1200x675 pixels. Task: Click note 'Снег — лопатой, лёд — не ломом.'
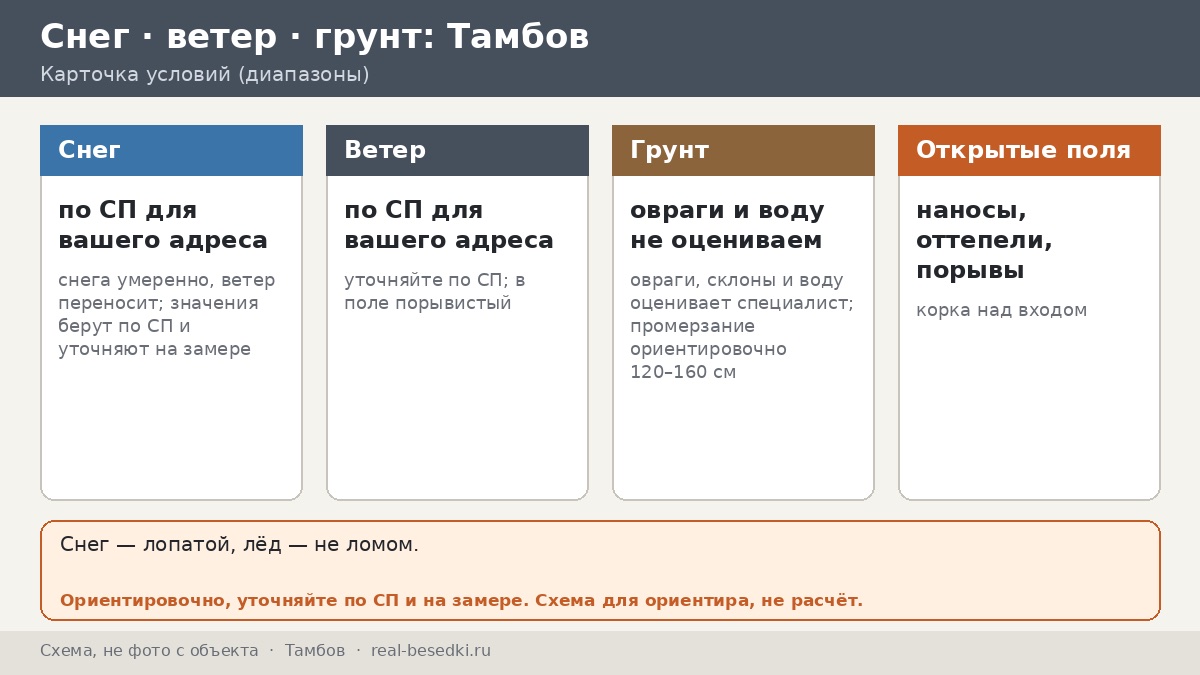[x=239, y=545]
